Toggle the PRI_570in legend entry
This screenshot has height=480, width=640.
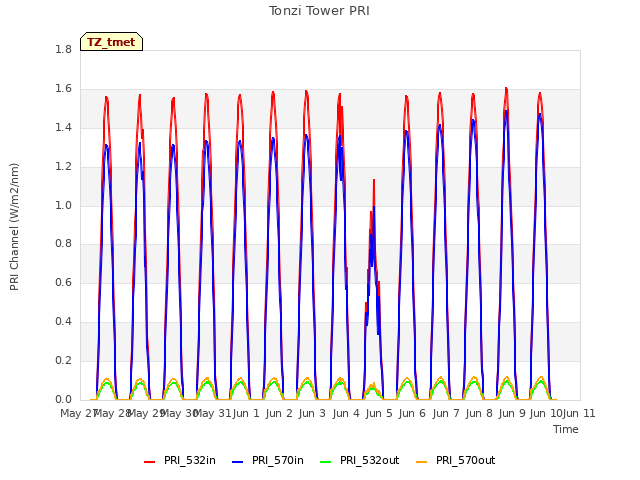(268, 460)
